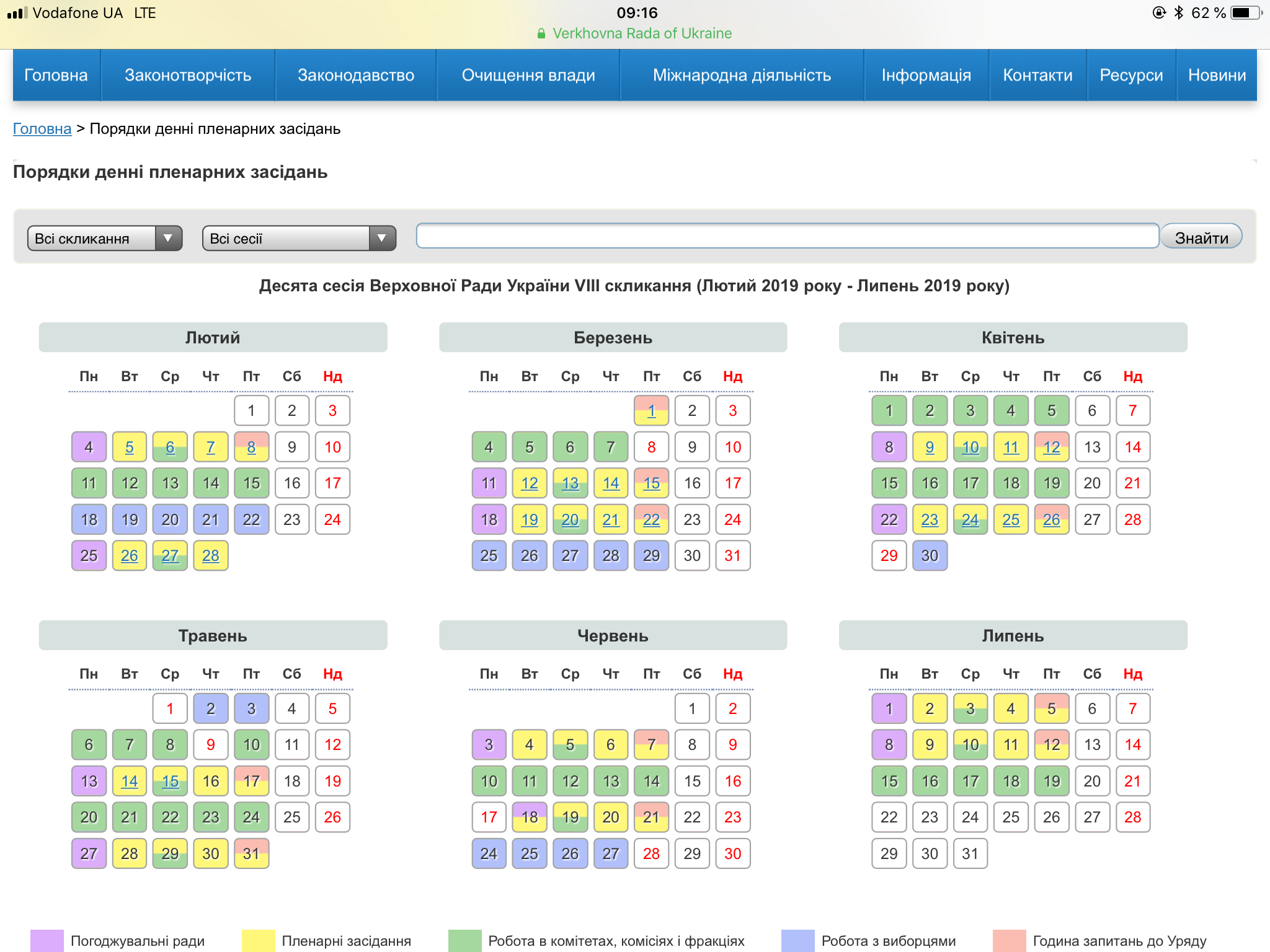
Task: Click the purple Погоджувальні ради legend swatch
Action: click(x=47, y=940)
